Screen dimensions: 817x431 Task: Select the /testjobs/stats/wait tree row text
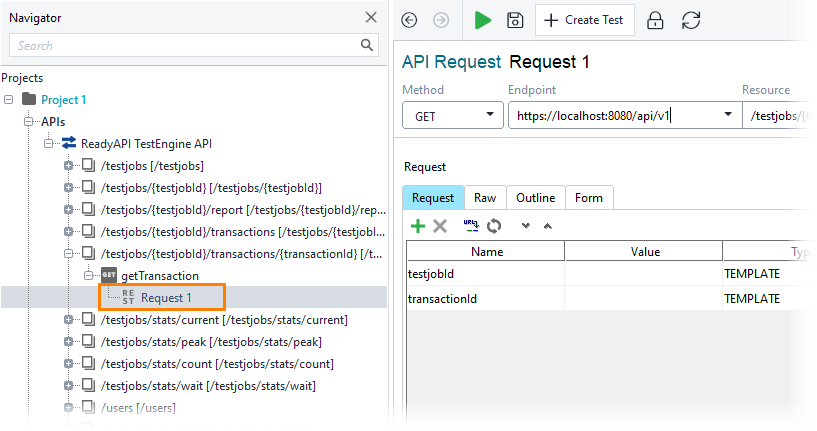point(208,386)
